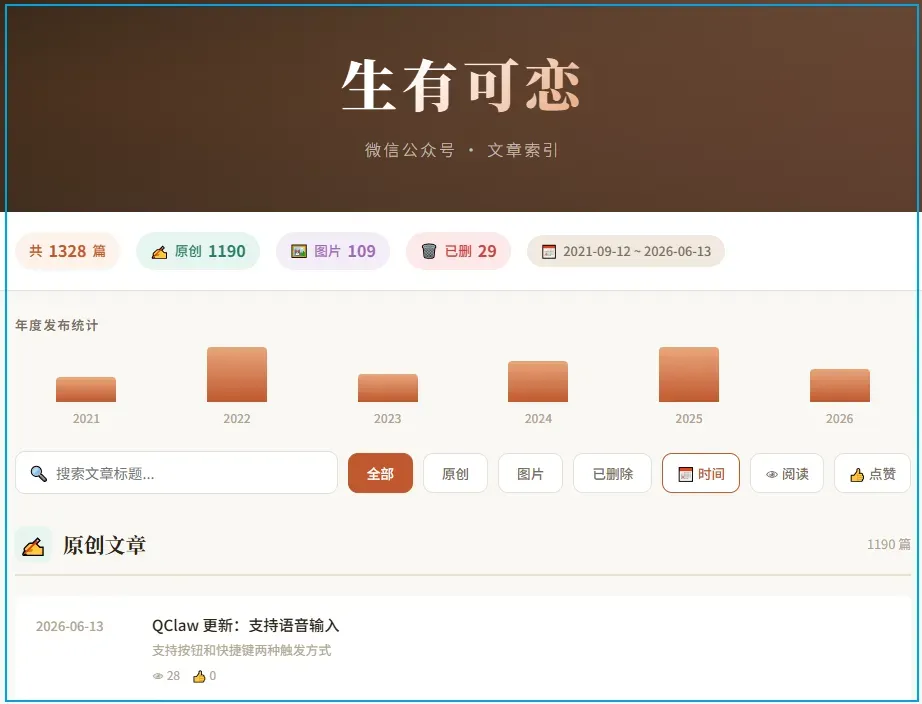922x704 pixels.
Task: Click the trash can icon in 已删 badge
Action: point(429,251)
